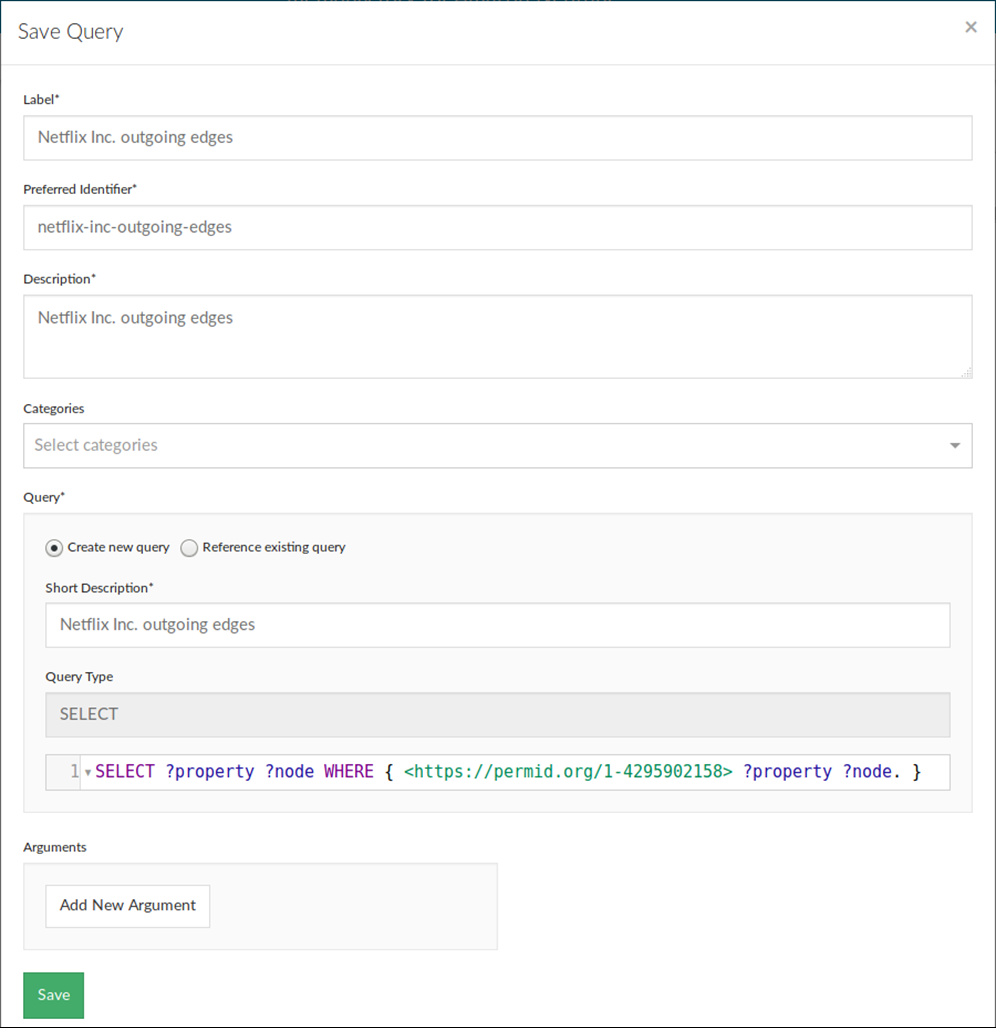Click the SELECT keyword in SPARQL editor
996x1028 pixels.
125,772
